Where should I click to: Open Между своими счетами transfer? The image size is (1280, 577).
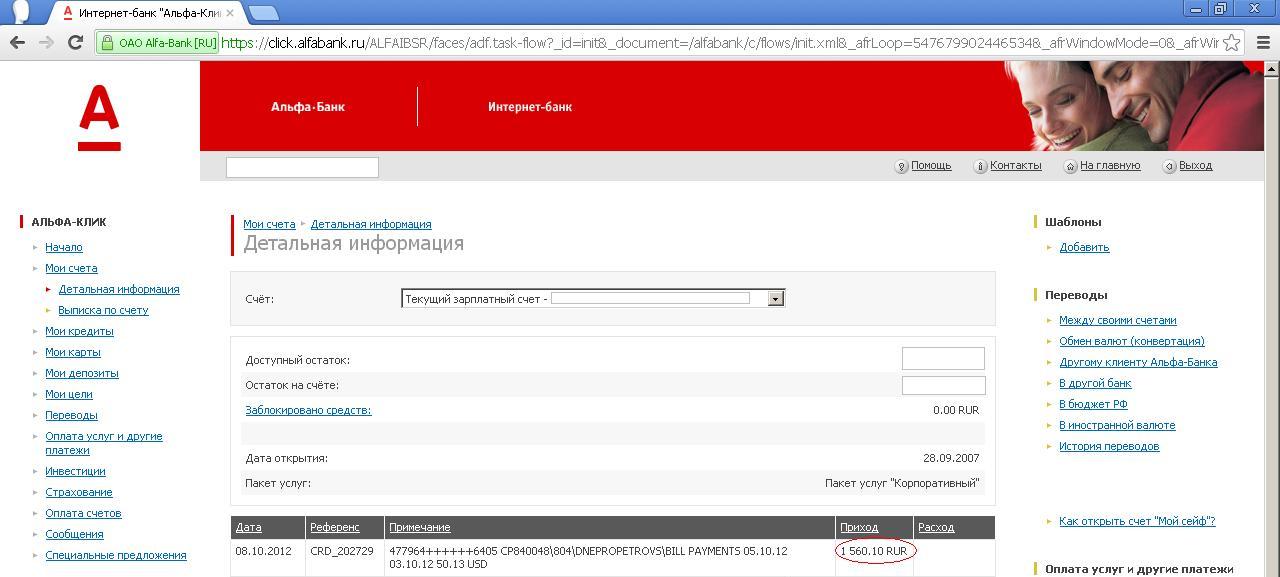pyautogui.click(x=1118, y=320)
